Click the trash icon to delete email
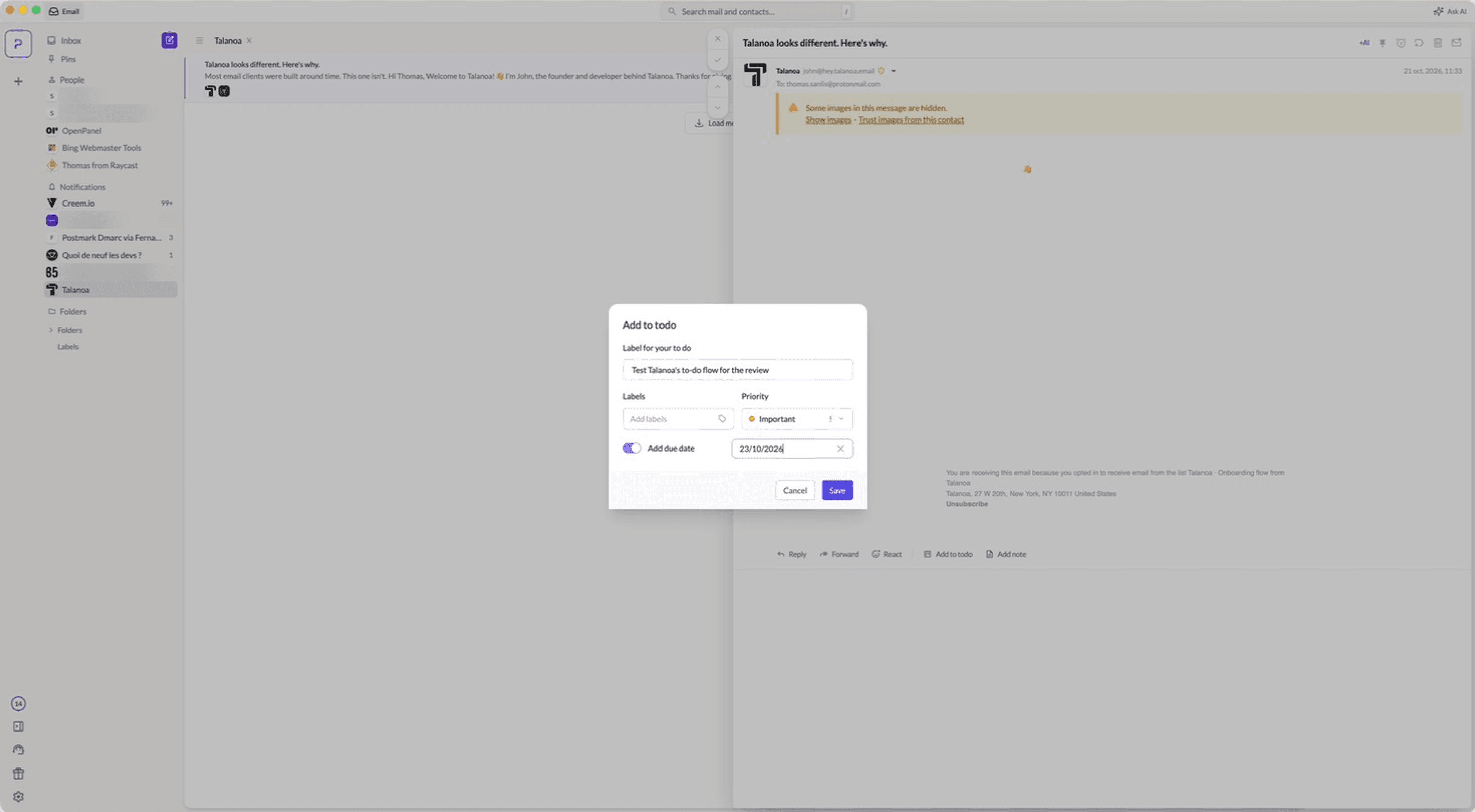Image resolution: width=1475 pixels, height=812 pixels. click(1438, 43)
